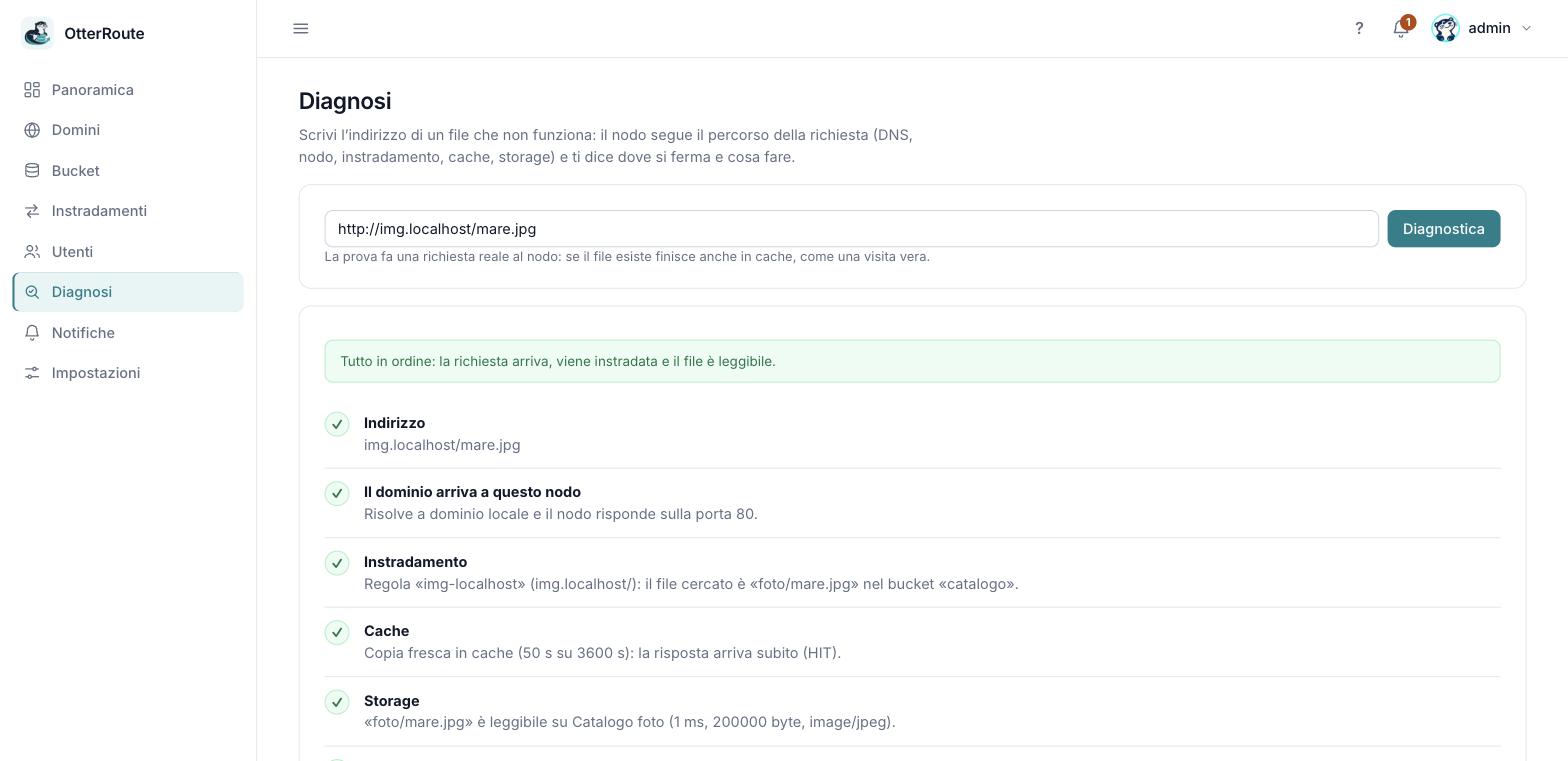This screenshot has width=1568, height=761.
Task: Expand the admin user dropdown chevron
Action: (x=1526, y=28)
